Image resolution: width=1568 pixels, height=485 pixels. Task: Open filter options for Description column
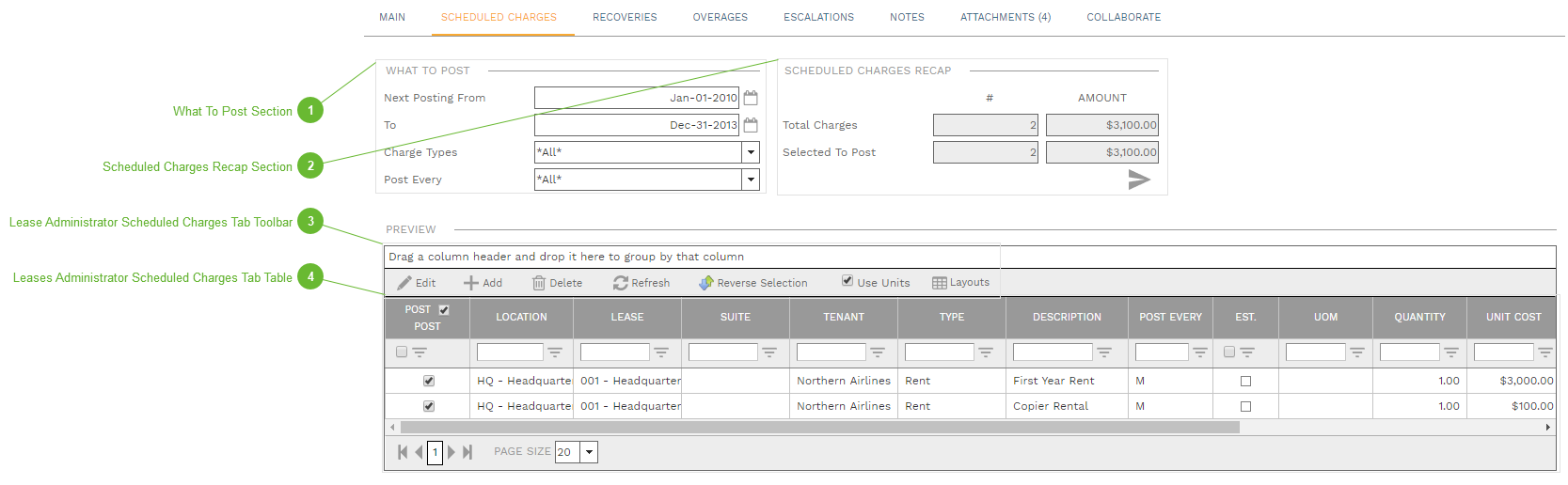pyautogui.click(x=1104, y=352)
